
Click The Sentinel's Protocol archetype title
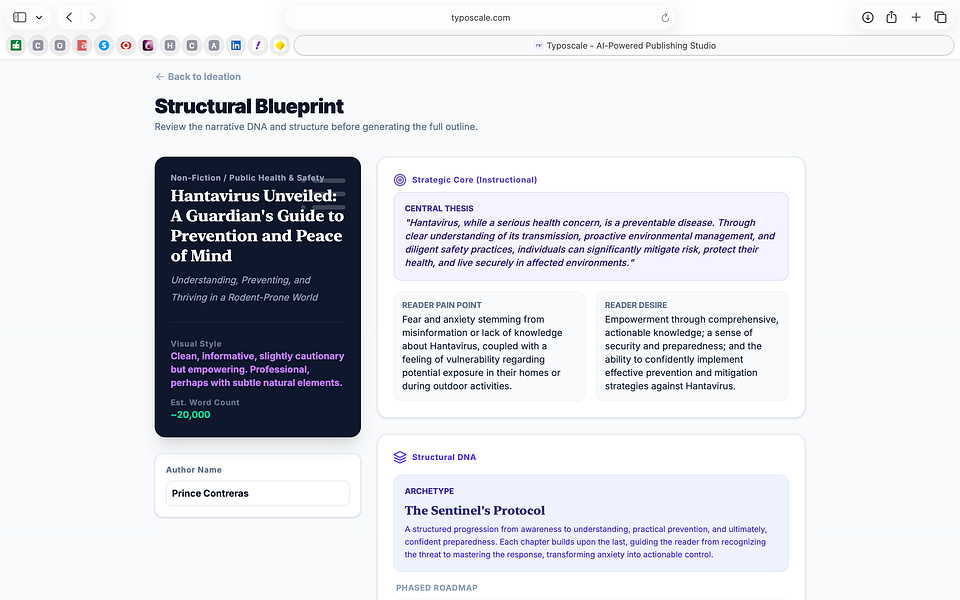(x=474, y=510)
